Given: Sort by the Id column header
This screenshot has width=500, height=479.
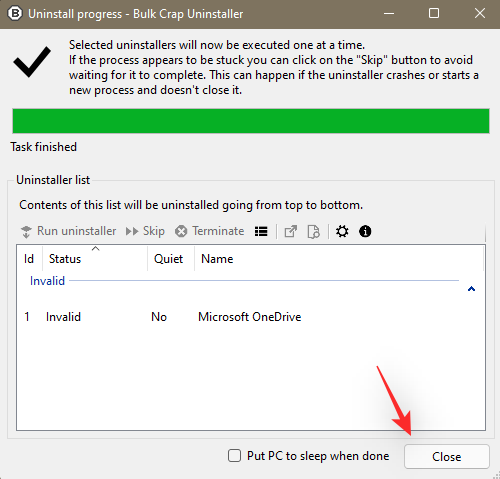Looking at the screenshot, I should click(x=29, y=259).
